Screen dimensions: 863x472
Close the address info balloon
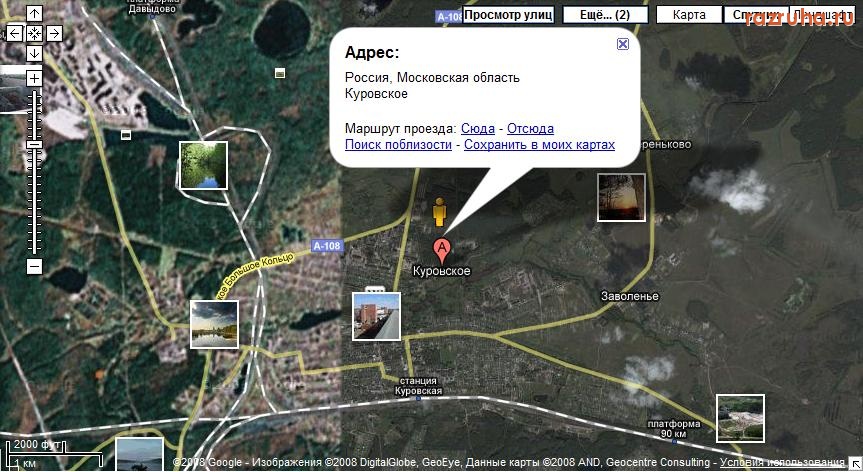tap(622, 44)
